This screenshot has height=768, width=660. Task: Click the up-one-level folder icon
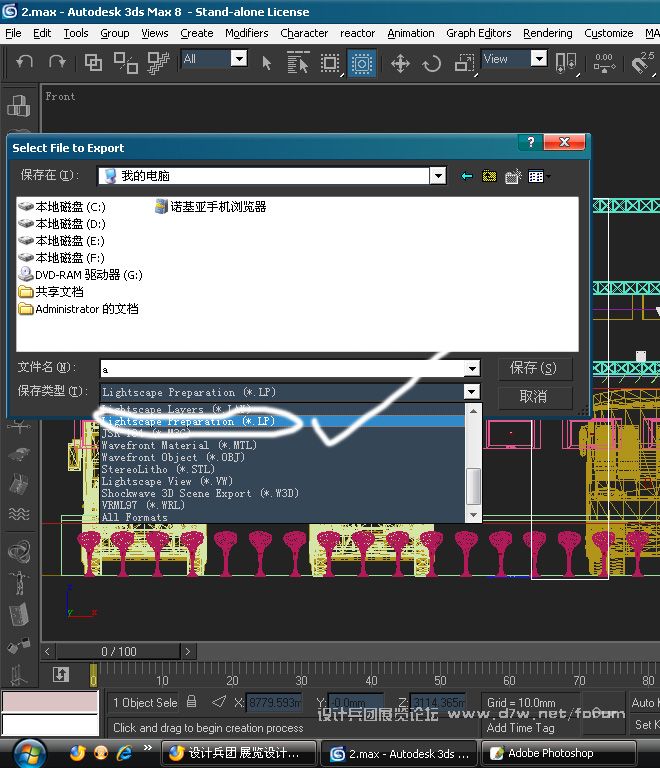[x=489, y=176]
